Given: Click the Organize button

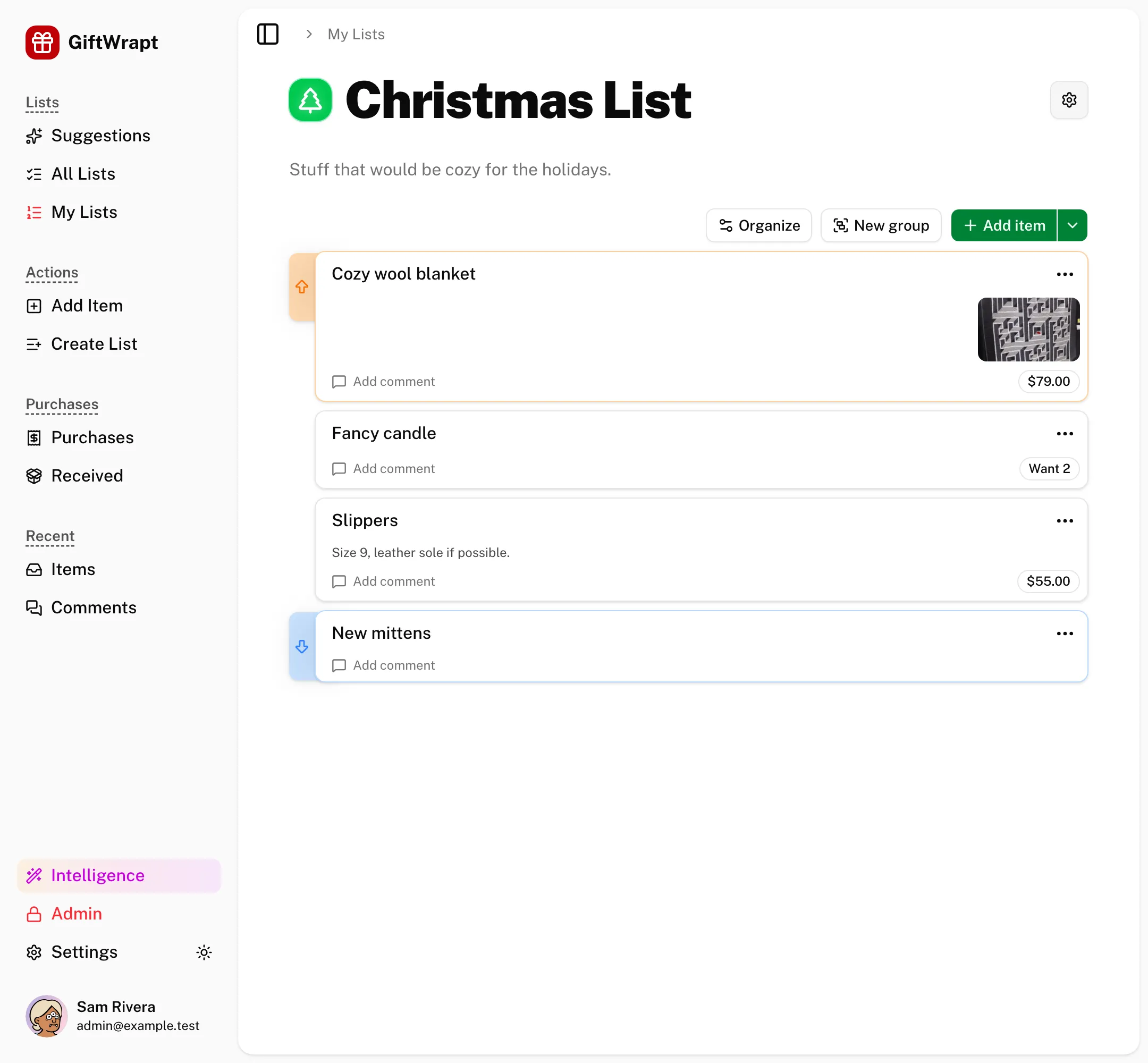Looking at the screenshot, I should pyautogui.click(x=758, y=225).
